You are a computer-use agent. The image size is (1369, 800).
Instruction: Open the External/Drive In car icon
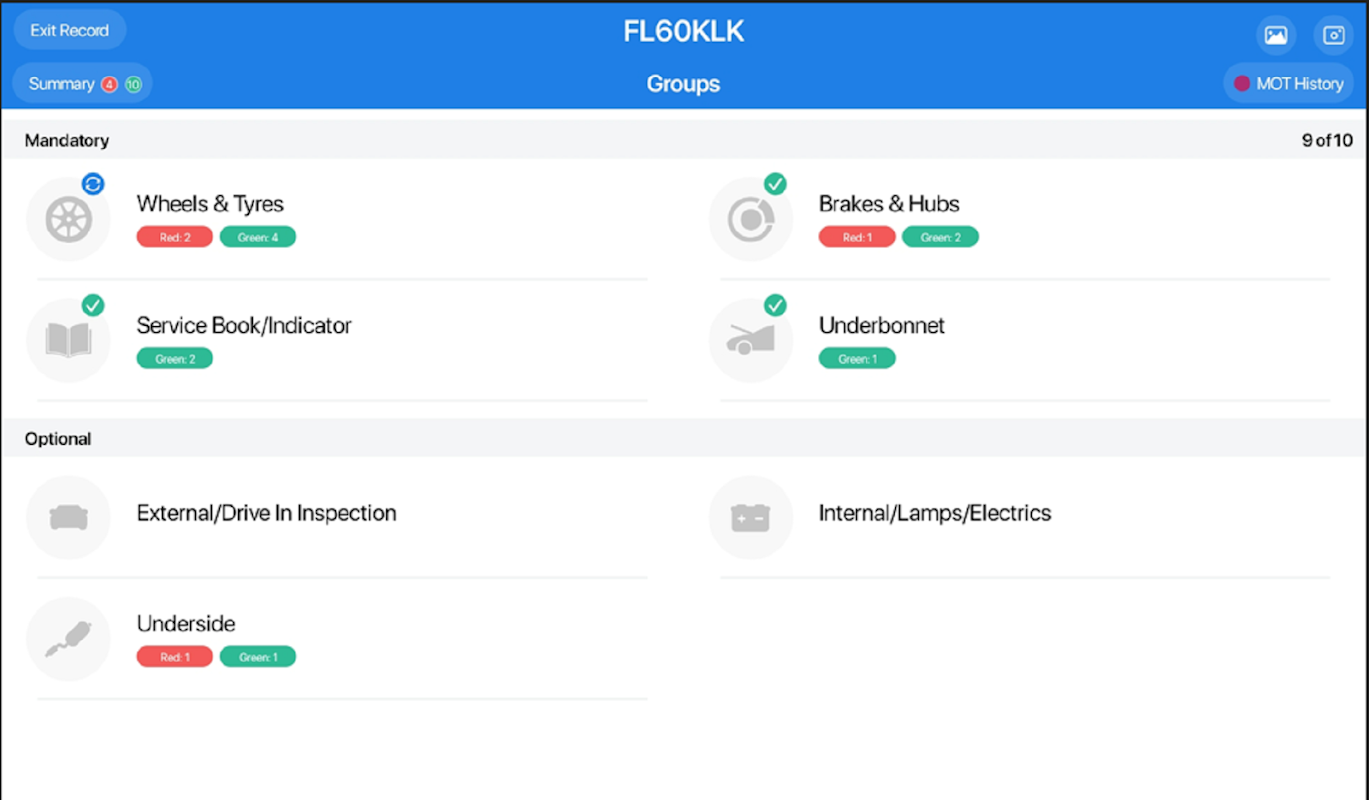[68, 517]
